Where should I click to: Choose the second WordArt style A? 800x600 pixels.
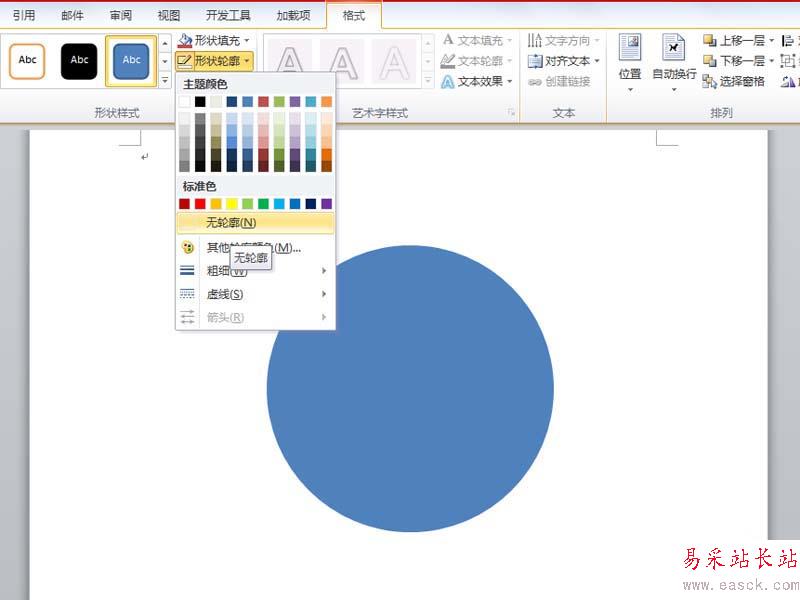pos(342,62)
